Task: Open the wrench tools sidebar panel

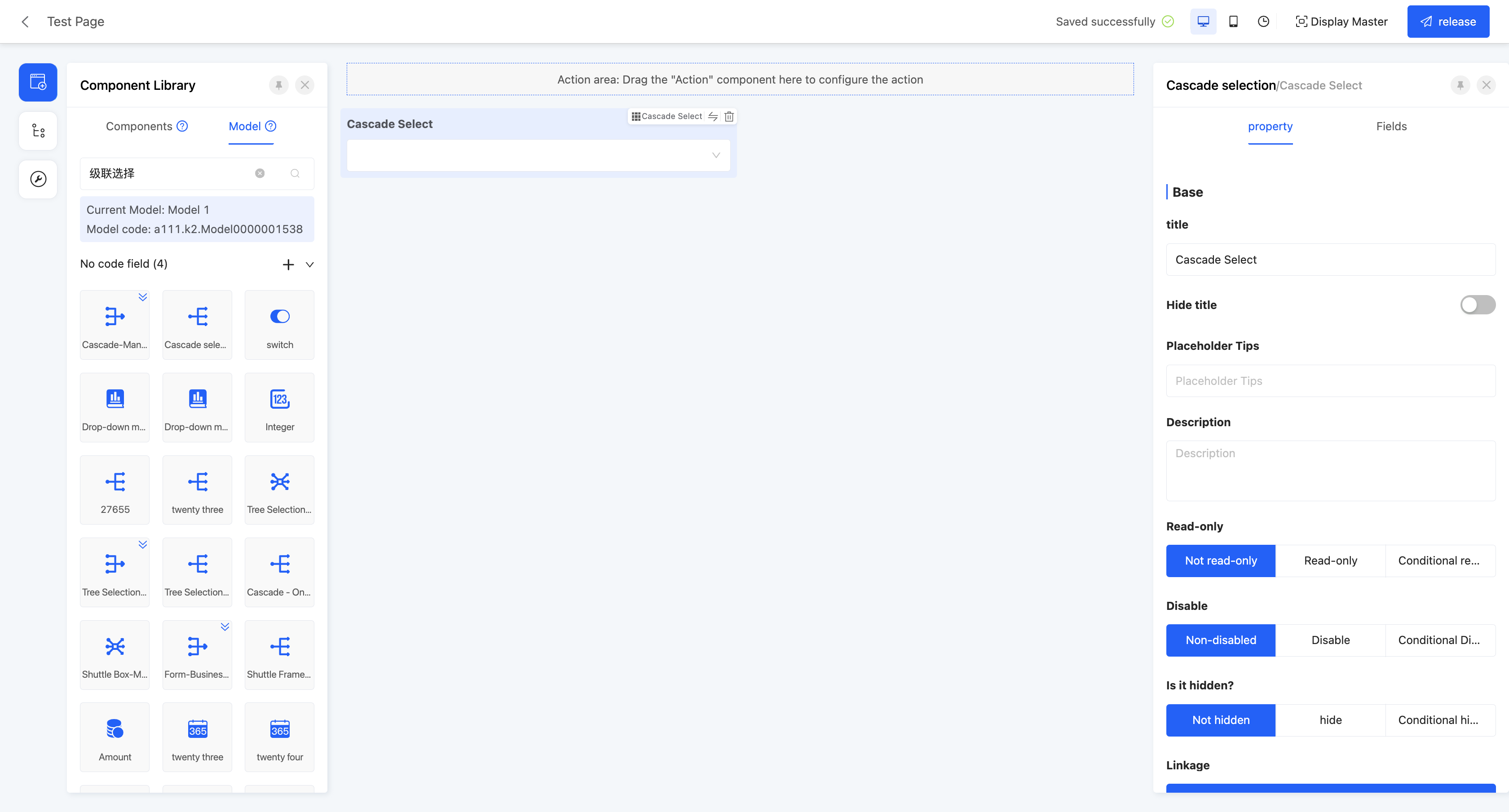Action: [x=38, y=179]
